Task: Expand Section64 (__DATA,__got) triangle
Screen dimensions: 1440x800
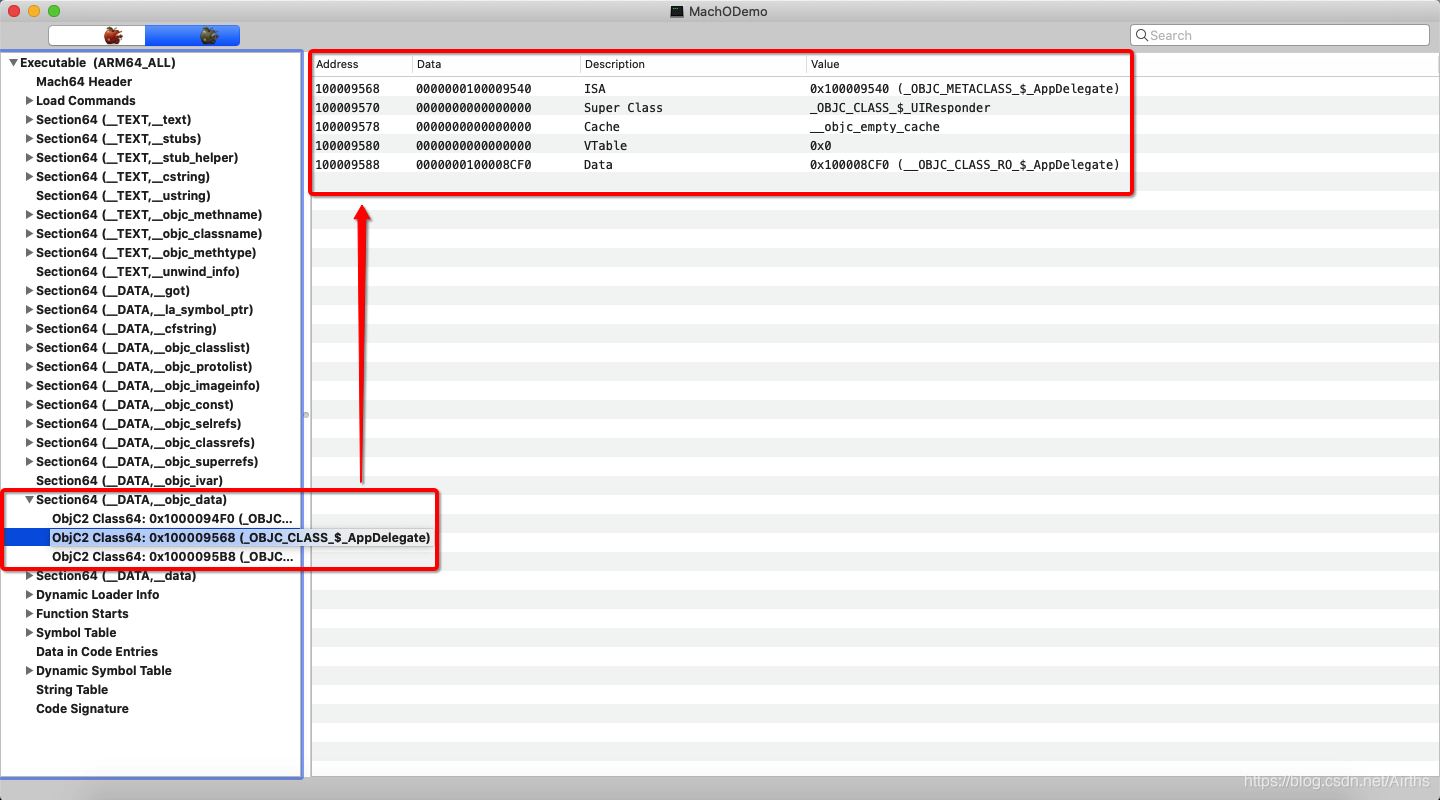Action: (29, 291)
